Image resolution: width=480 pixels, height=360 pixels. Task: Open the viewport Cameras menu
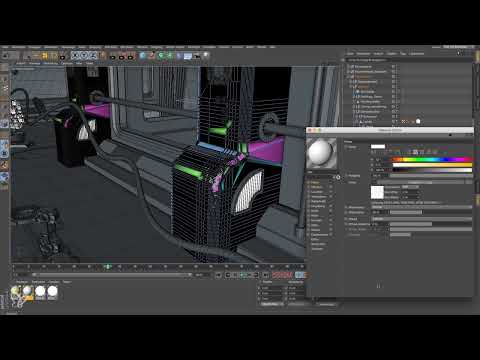[35, 63]
